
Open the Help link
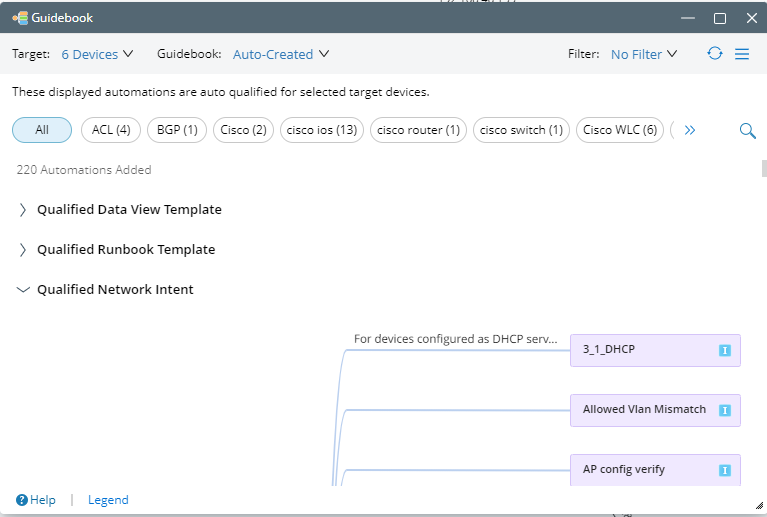click(36, 500)
